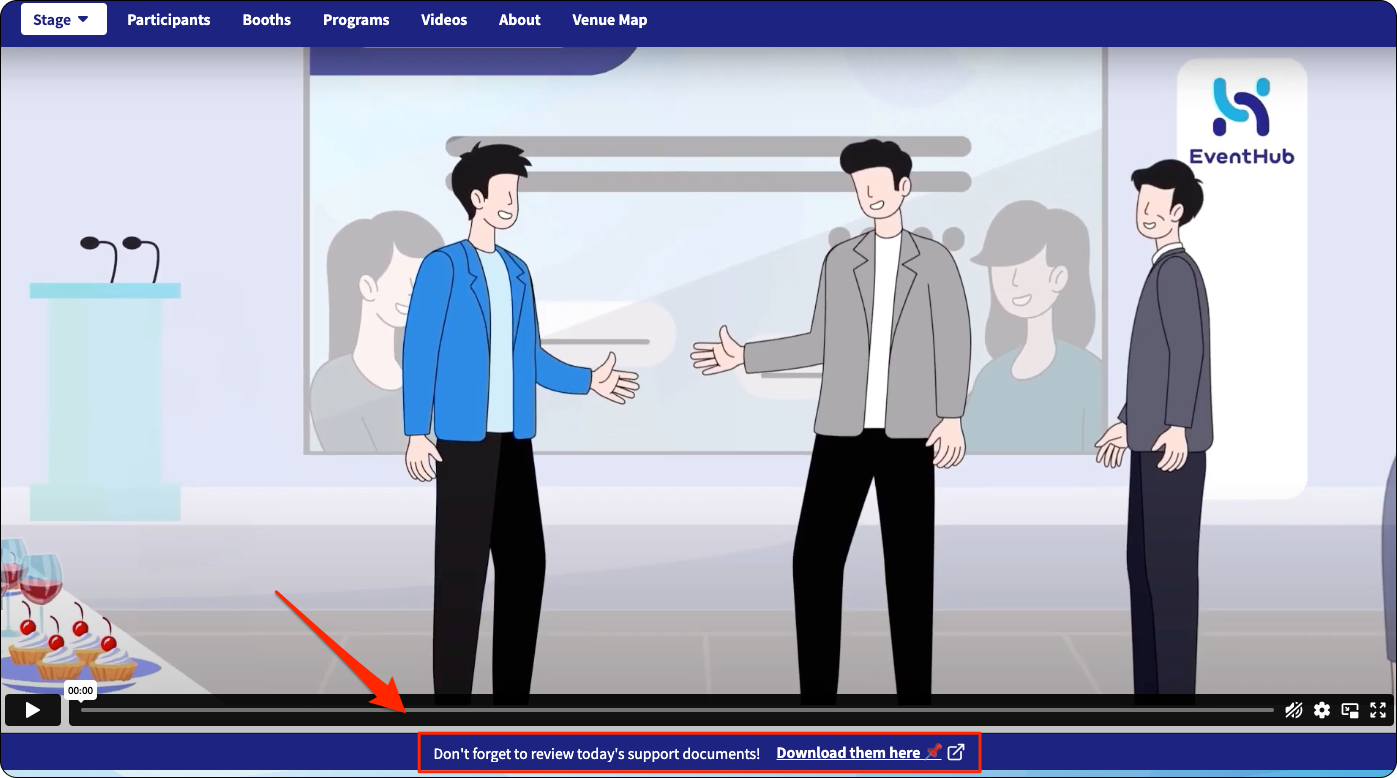
Task: Open video player settings gear
Action: [1322, 710]
